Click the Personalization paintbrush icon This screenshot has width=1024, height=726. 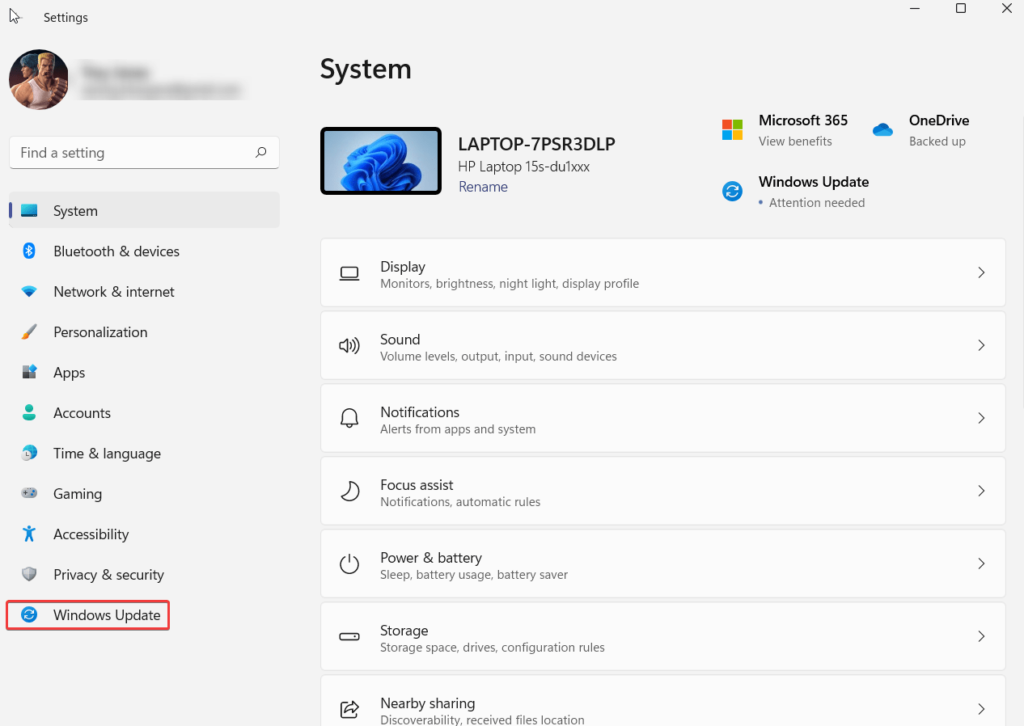[29, 332]
